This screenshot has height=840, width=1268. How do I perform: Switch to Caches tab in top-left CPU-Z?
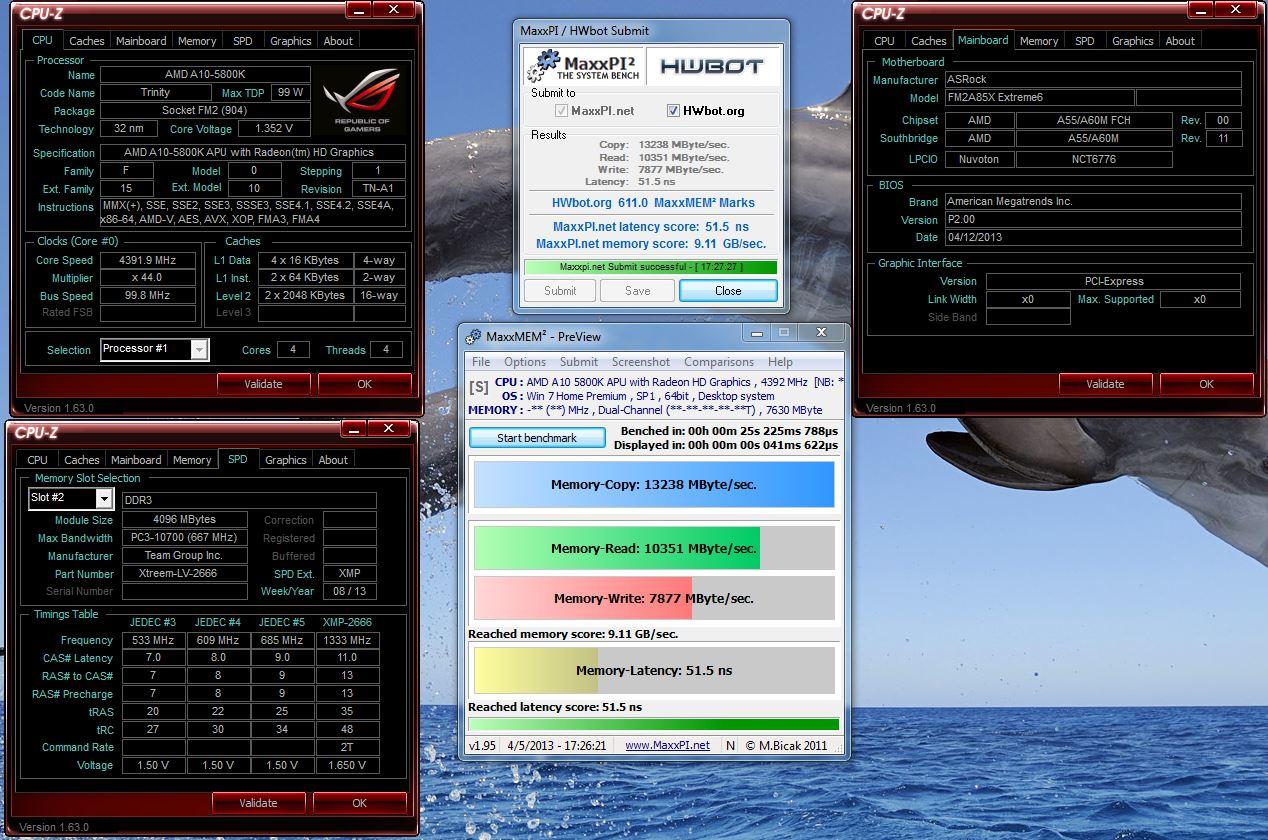(87, 41)
